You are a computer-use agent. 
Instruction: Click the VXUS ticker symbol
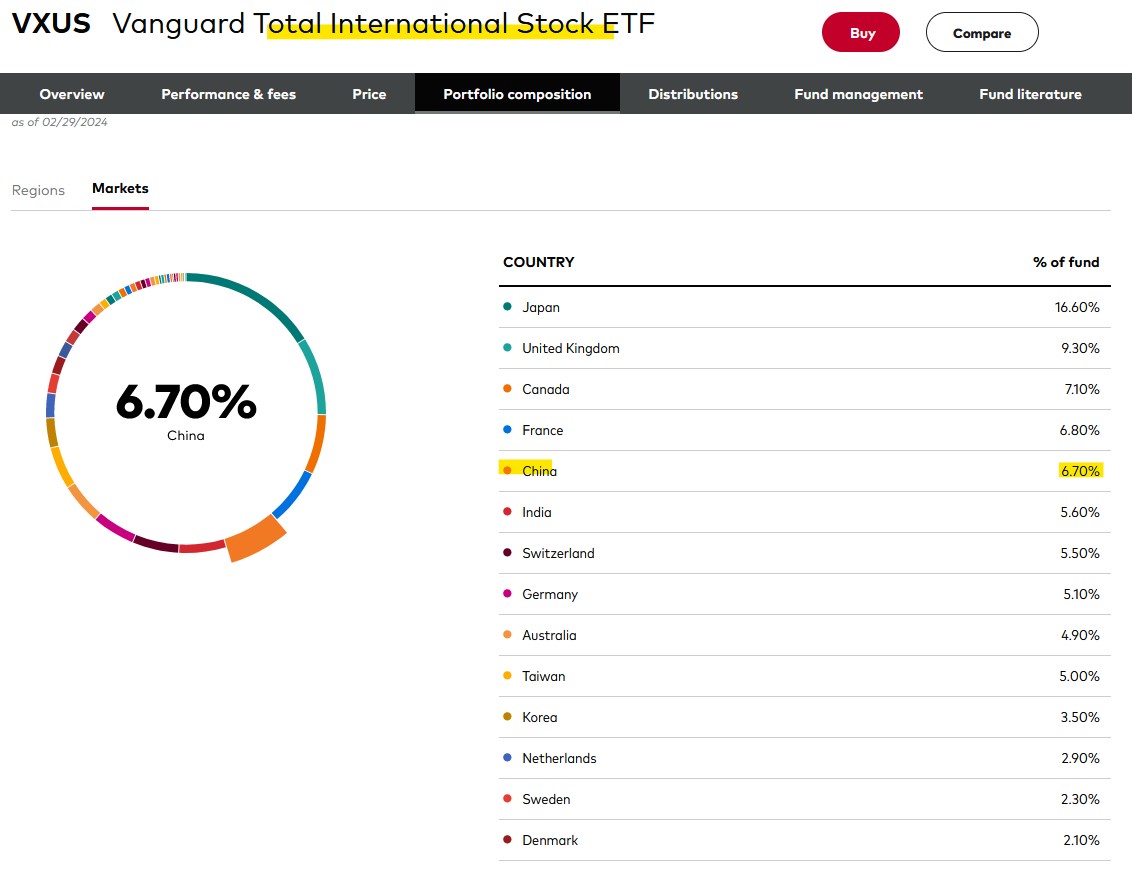click(51, 24)
